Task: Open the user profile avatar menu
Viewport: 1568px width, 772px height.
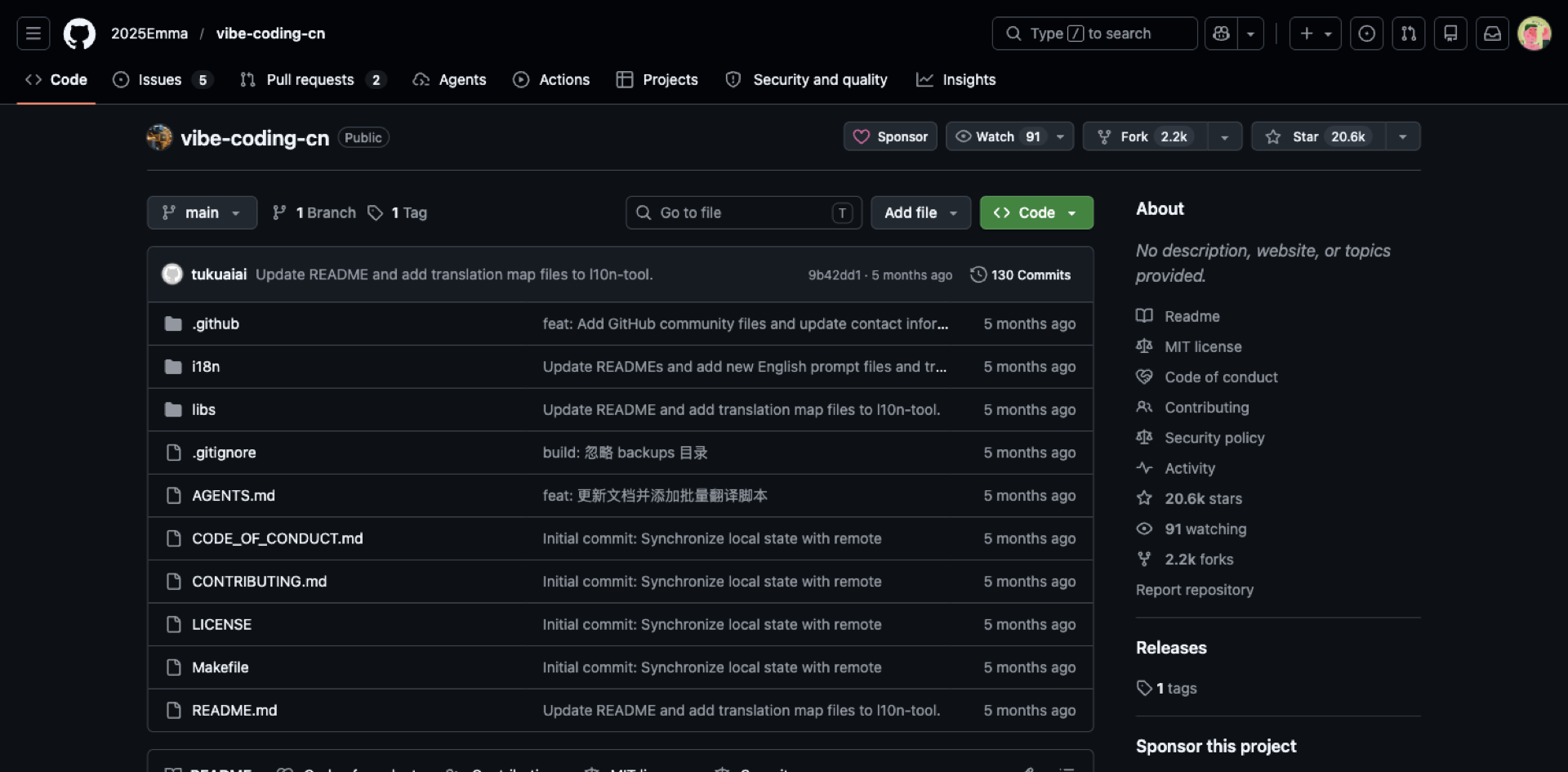Action: tap(1534, 33)
